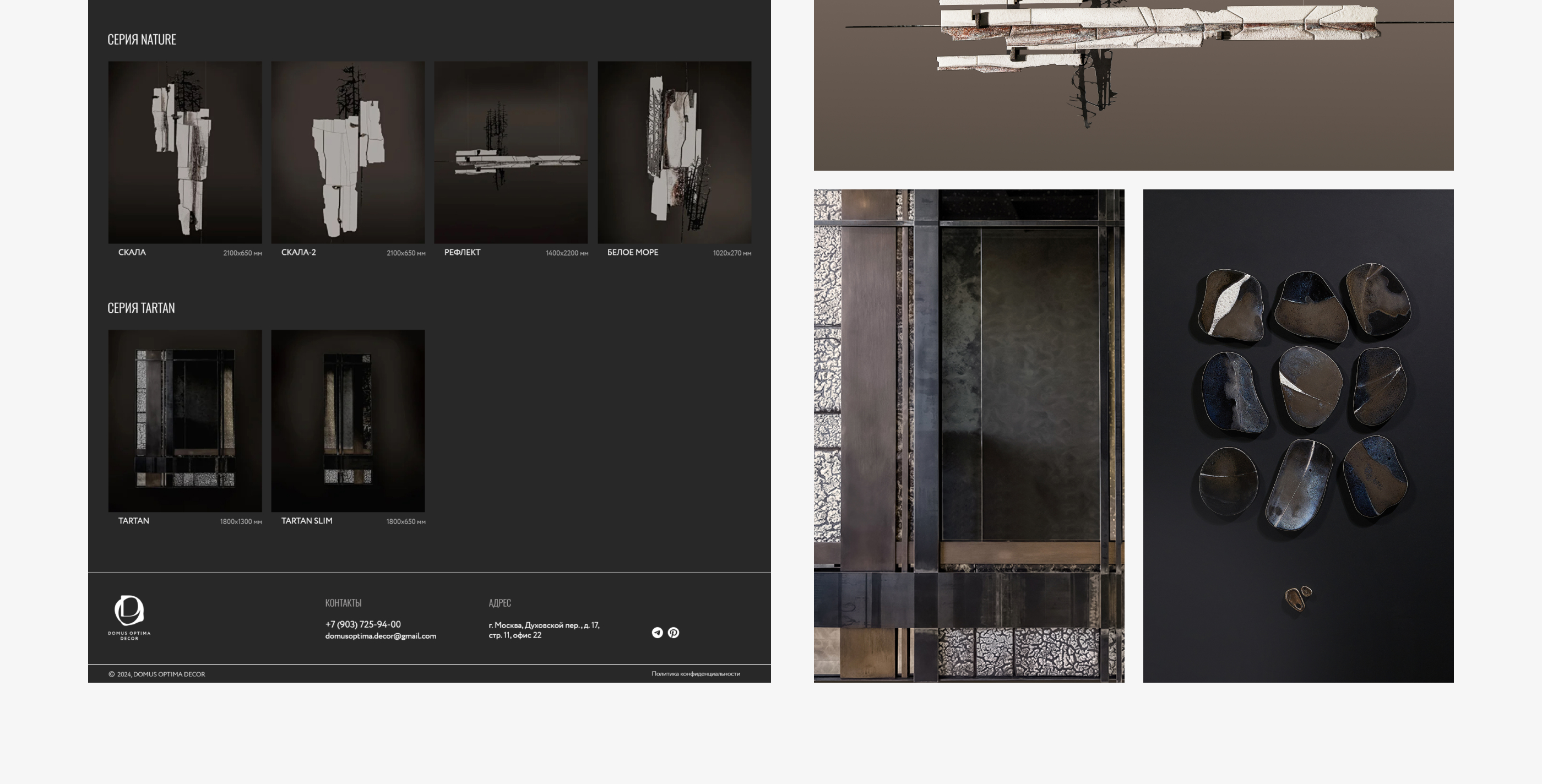
Task: Click the large tartan metal panel image
Action: click(969, 435)
